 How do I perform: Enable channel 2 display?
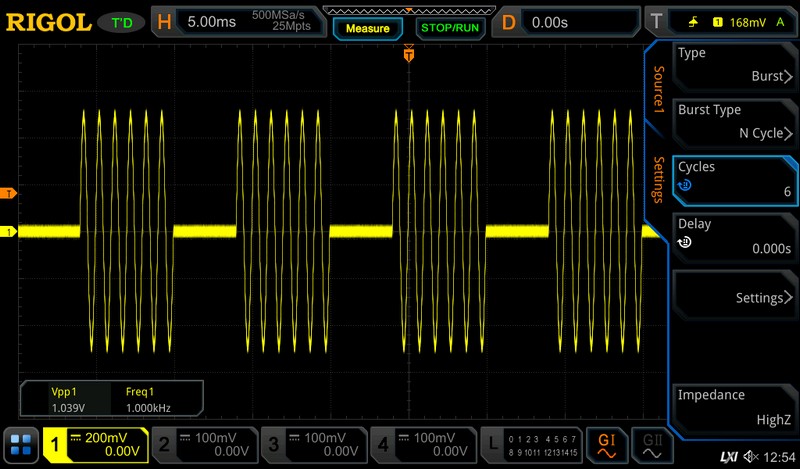tap(205, 444)
